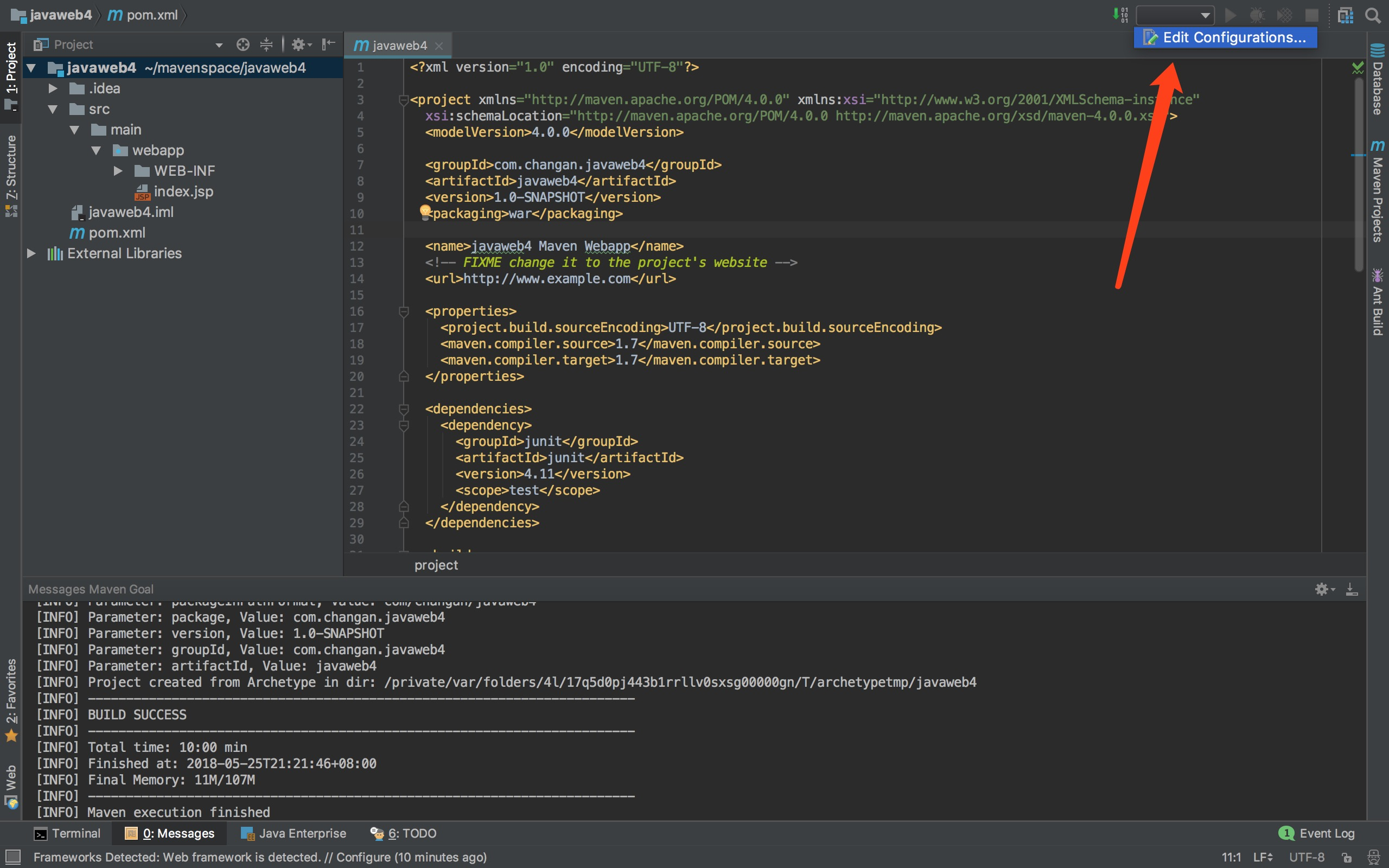Click the Search Everywhere magnifier icon
This screenshot has height=868, width=1389.
[x=1373, y=15]
